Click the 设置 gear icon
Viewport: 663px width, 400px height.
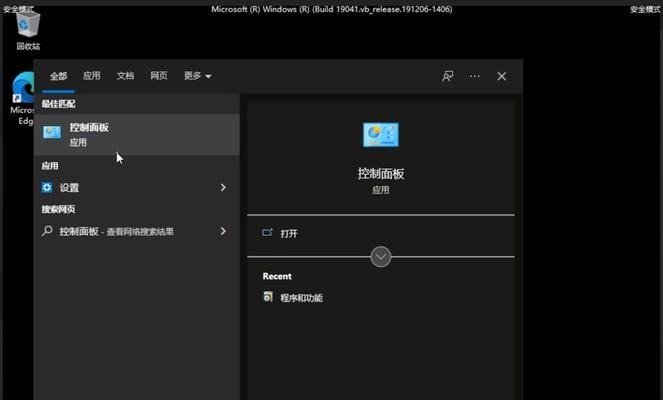pyautogui.click(x=47, y=187)
